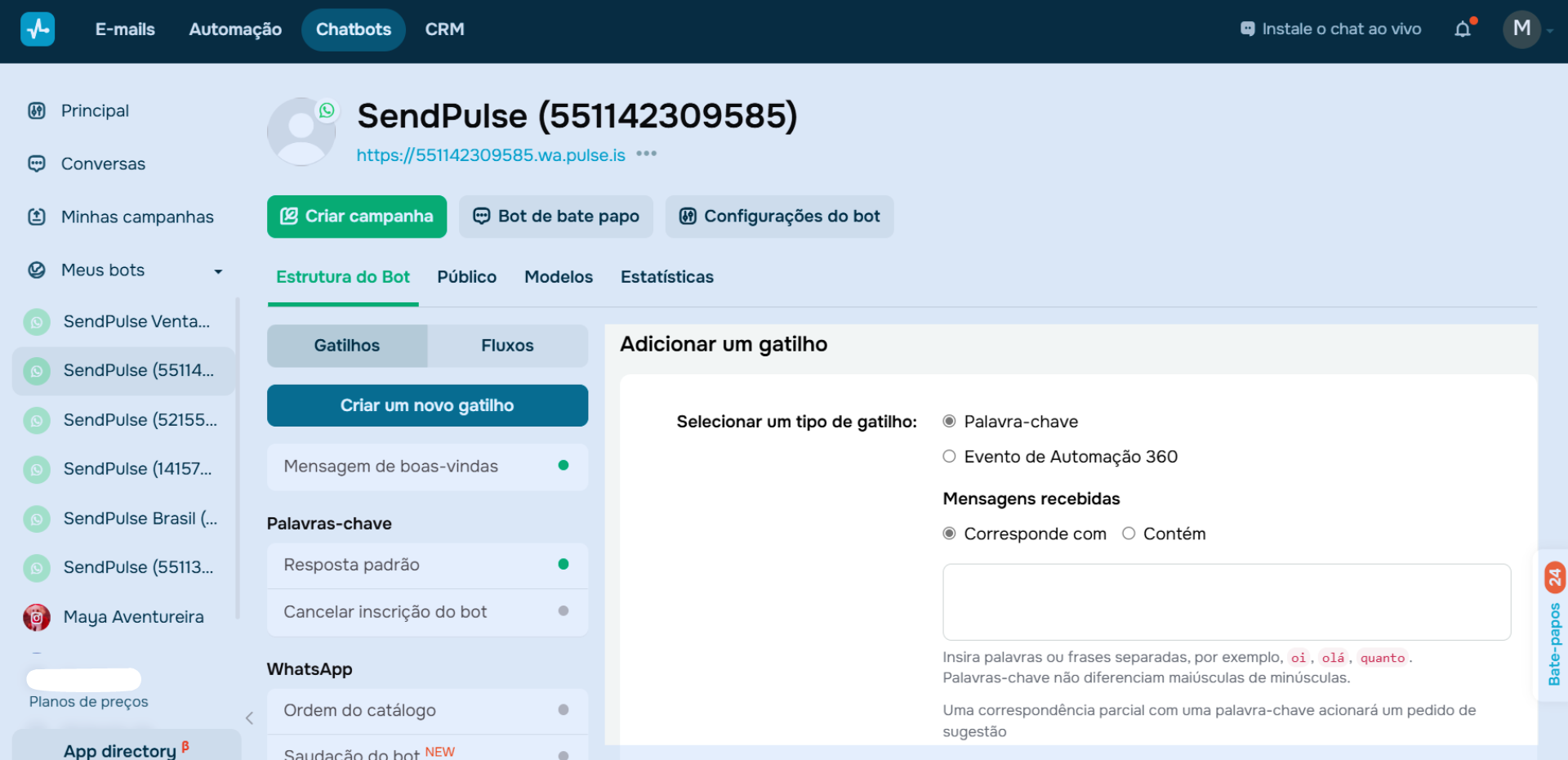
Task: Open Configurações do bot
Action: click(x=780, y=217)
